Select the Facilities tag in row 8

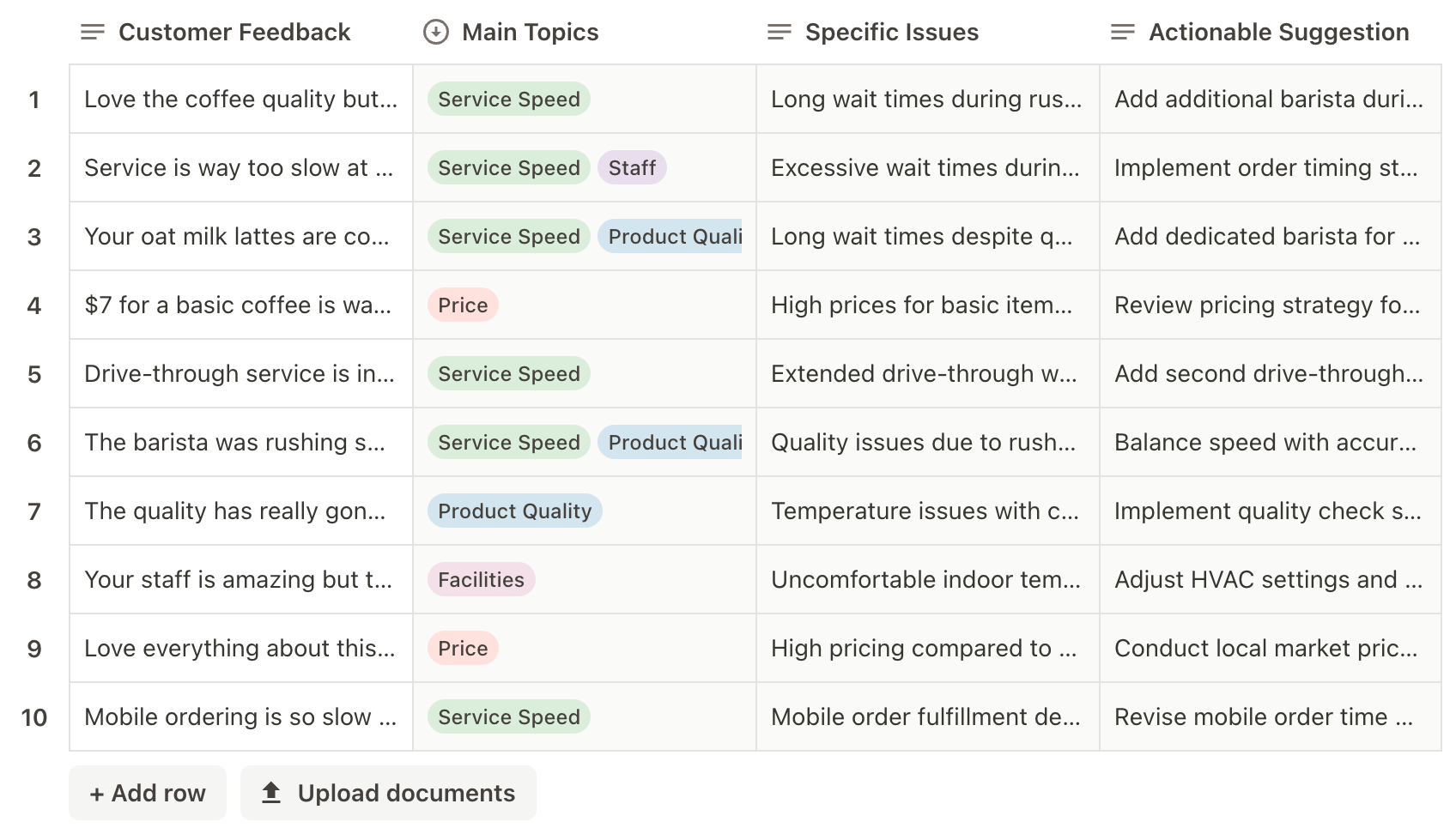(x=481, y=579)
